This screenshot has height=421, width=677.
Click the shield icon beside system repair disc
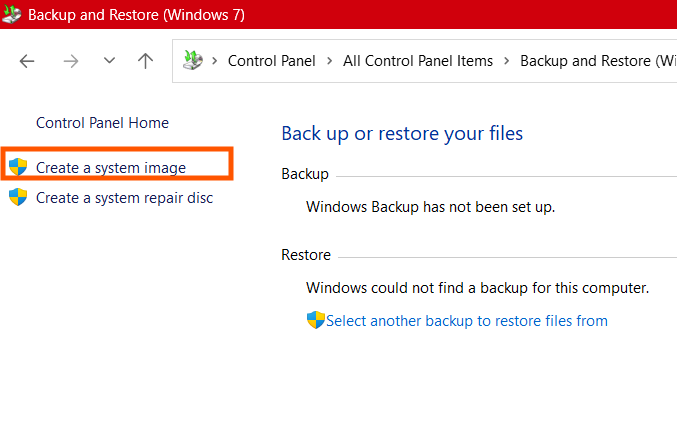click(18, 197)
